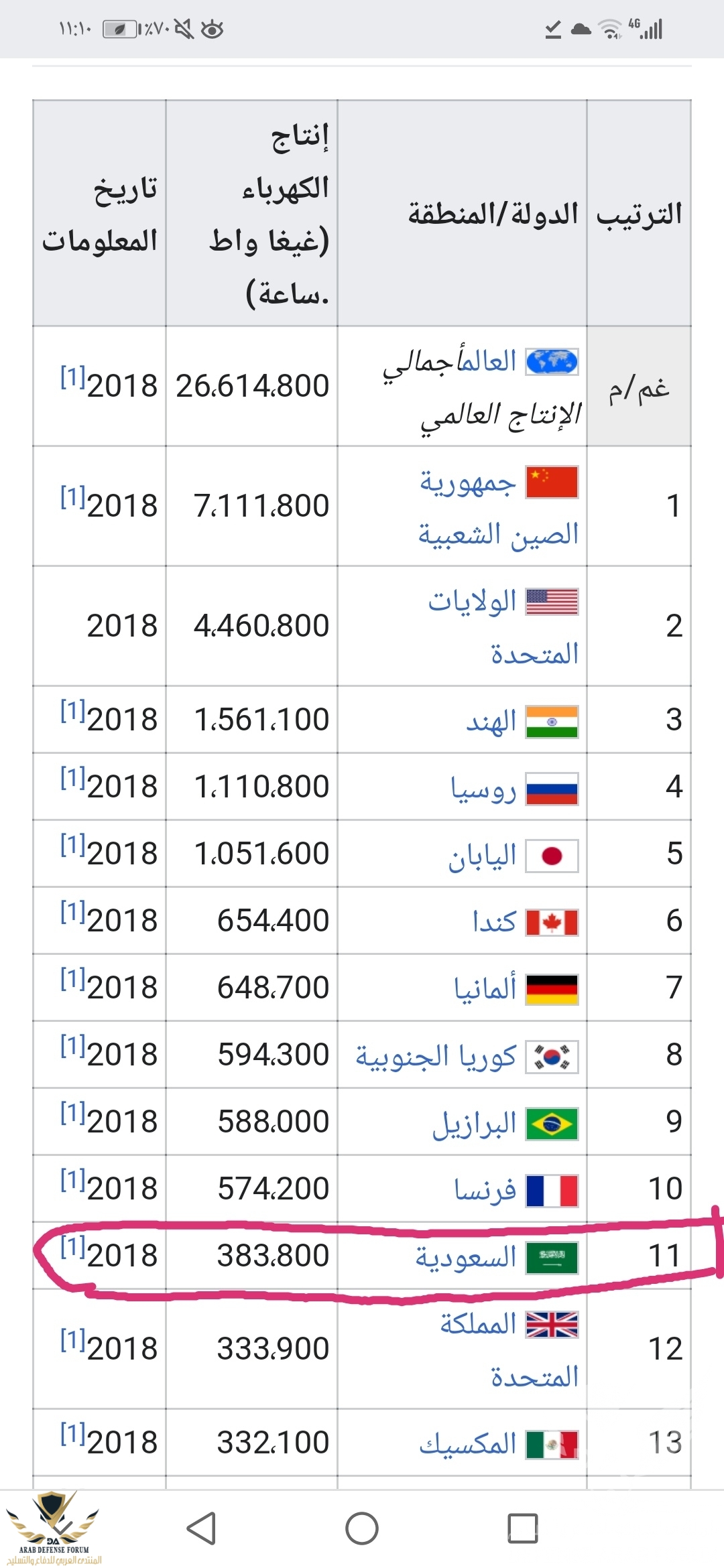Screen dimensions: 724x1568
Task: Tap the Canada flag icon
Action: pyautogui.click(x=552, y=923)
